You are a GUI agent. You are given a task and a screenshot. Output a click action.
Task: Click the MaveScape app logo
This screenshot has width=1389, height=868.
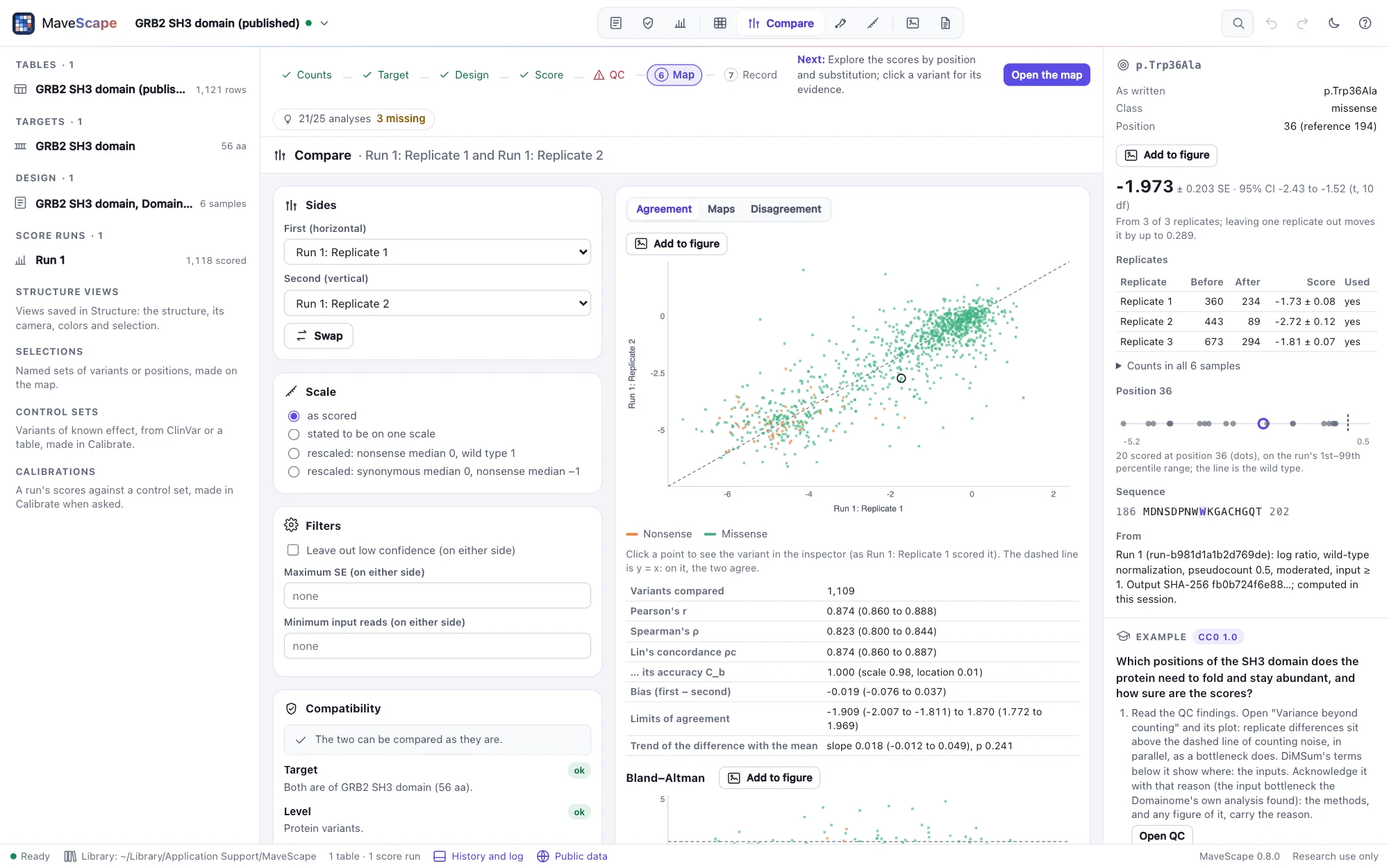tap(24, 23)
